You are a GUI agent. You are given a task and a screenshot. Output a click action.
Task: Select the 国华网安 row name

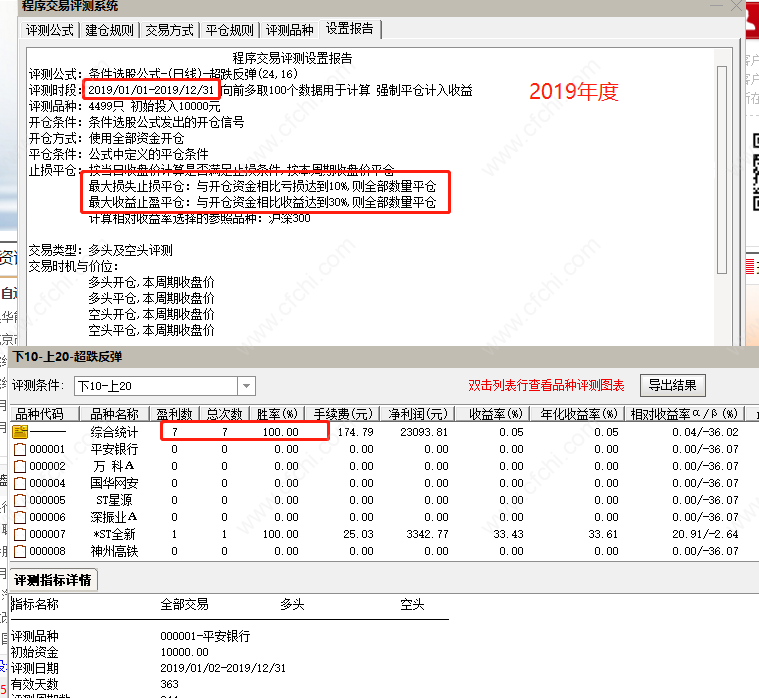[x=114, y=483]
